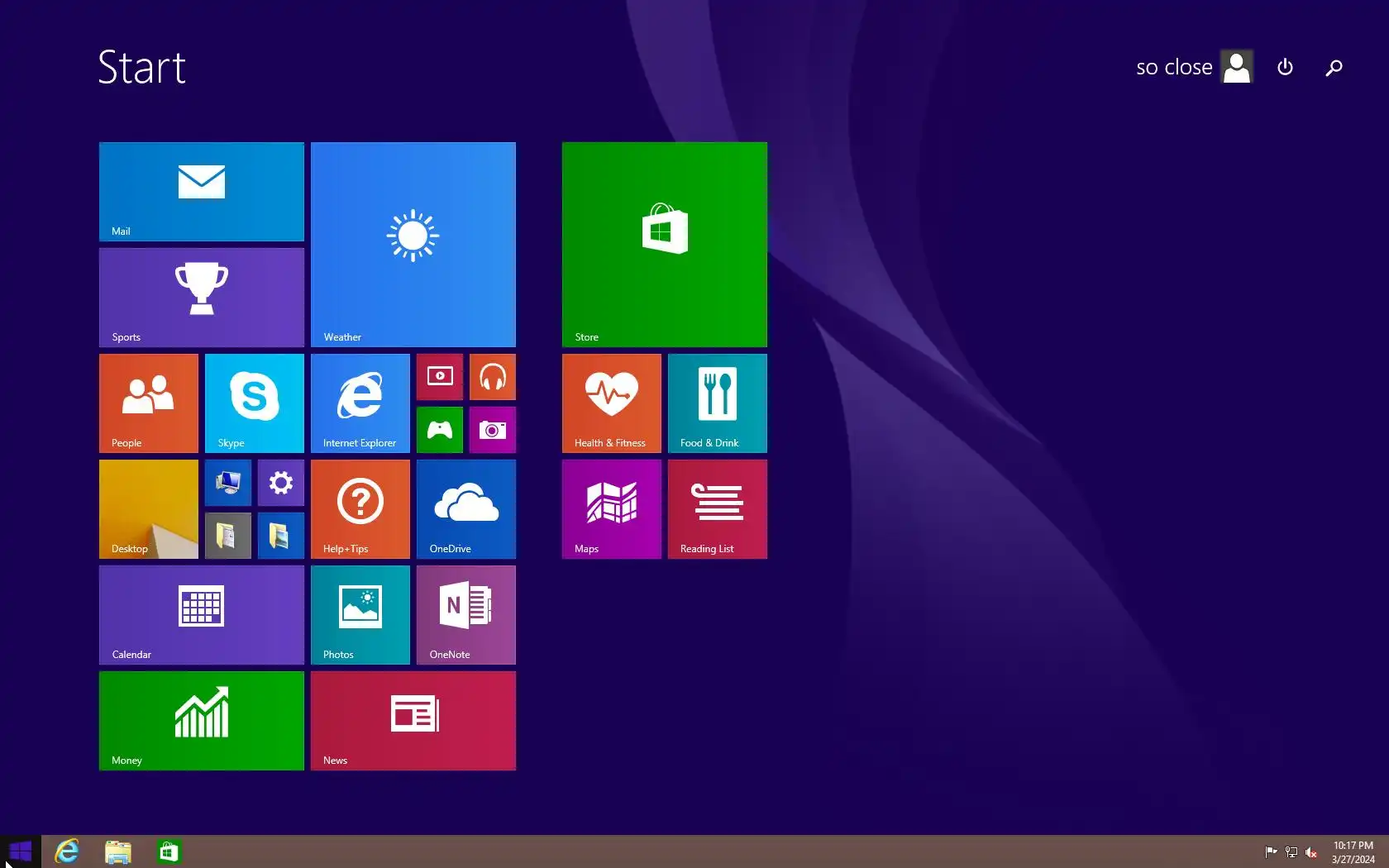
Task: Open the small Games controller tile
Action: 440,430
